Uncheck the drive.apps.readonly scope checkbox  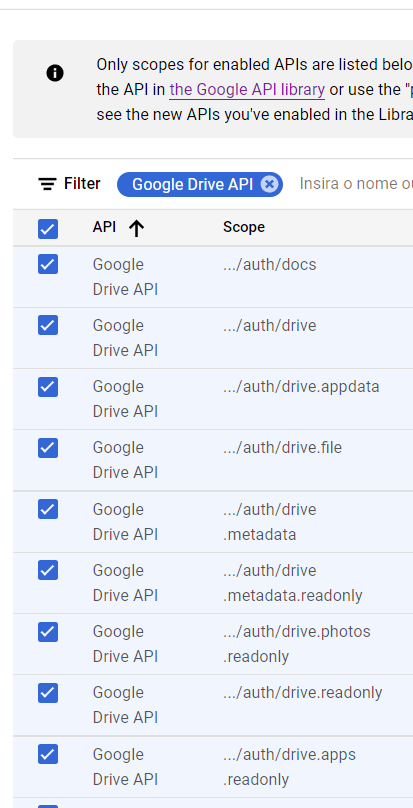pos(48,754)
